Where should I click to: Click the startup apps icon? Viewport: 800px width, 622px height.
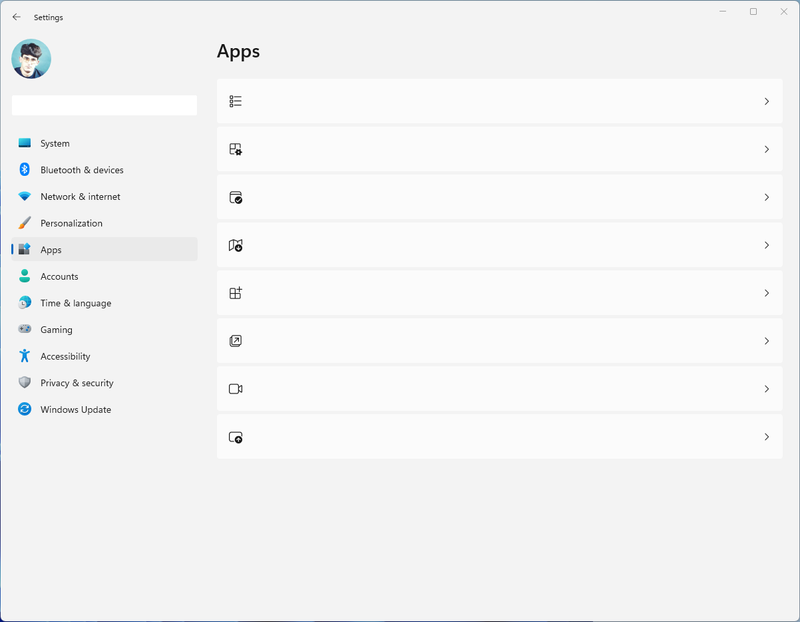click(236, 437)
